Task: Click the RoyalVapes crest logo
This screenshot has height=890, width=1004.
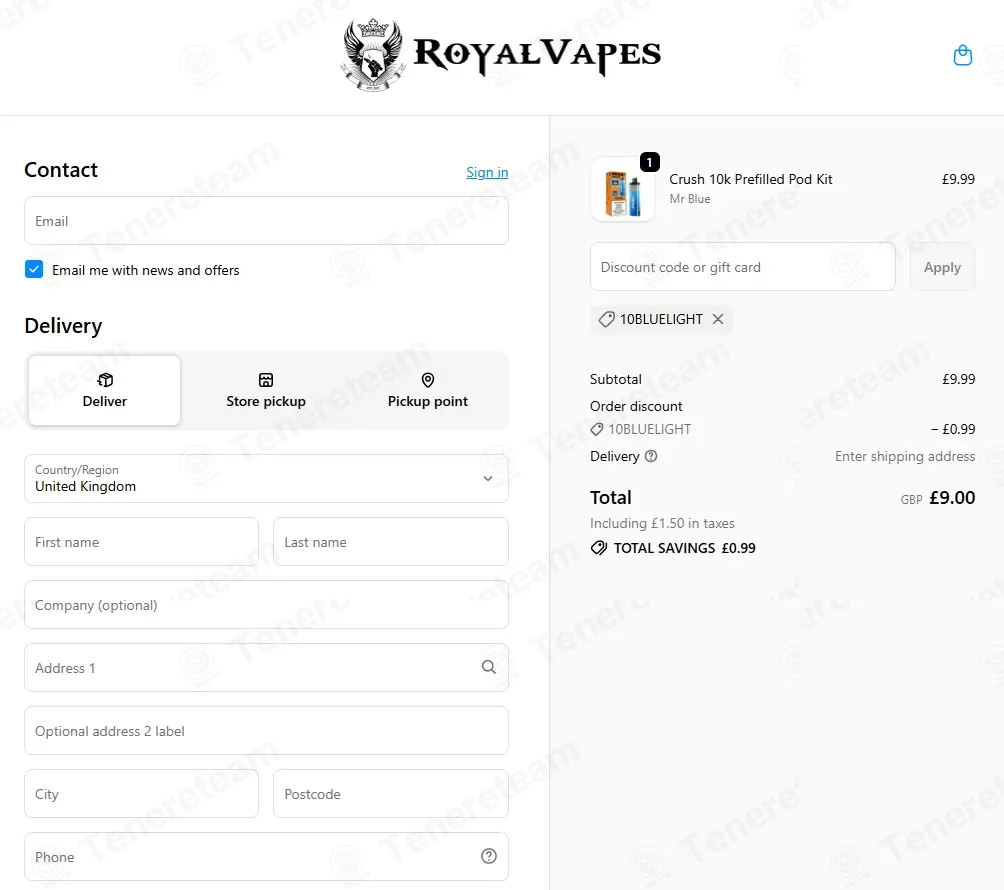Action: click(x=373, y=55)
